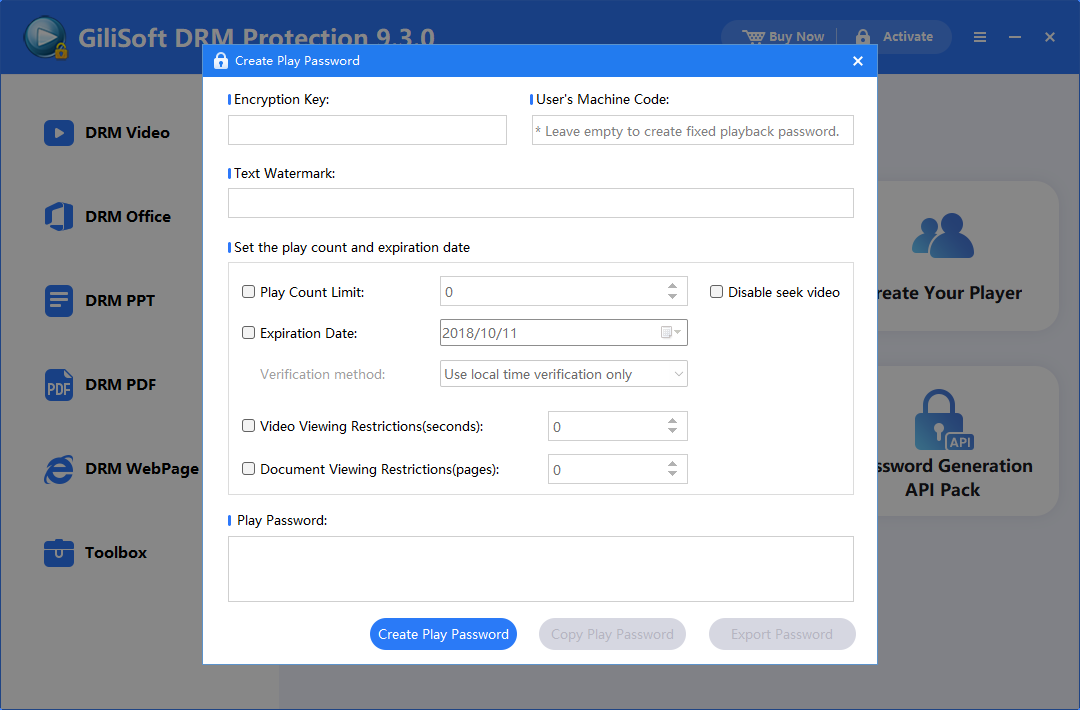
Task: Close the Create Play Password dialog
Action: [x=858, y=61]
